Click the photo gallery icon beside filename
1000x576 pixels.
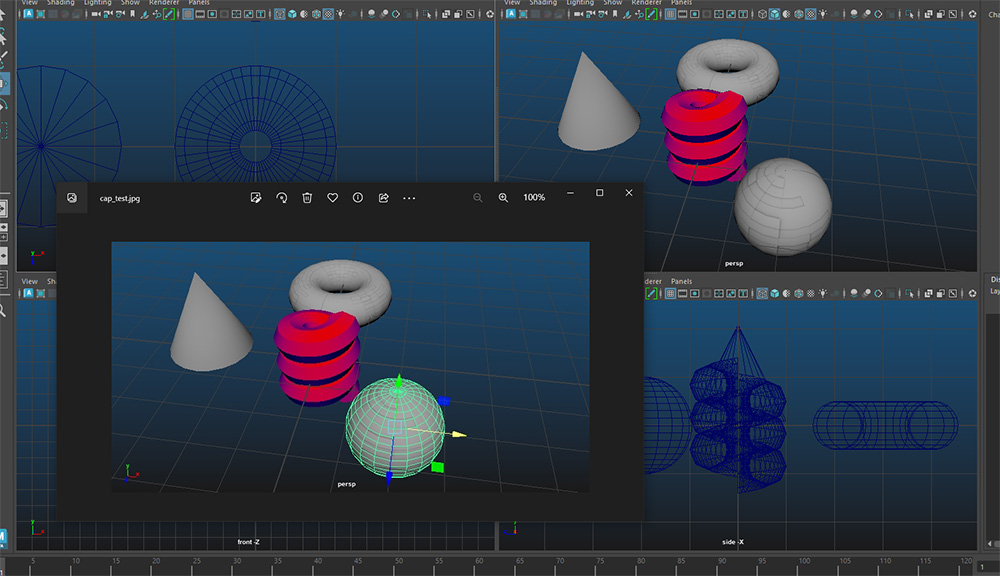click(x=72, y=198)
